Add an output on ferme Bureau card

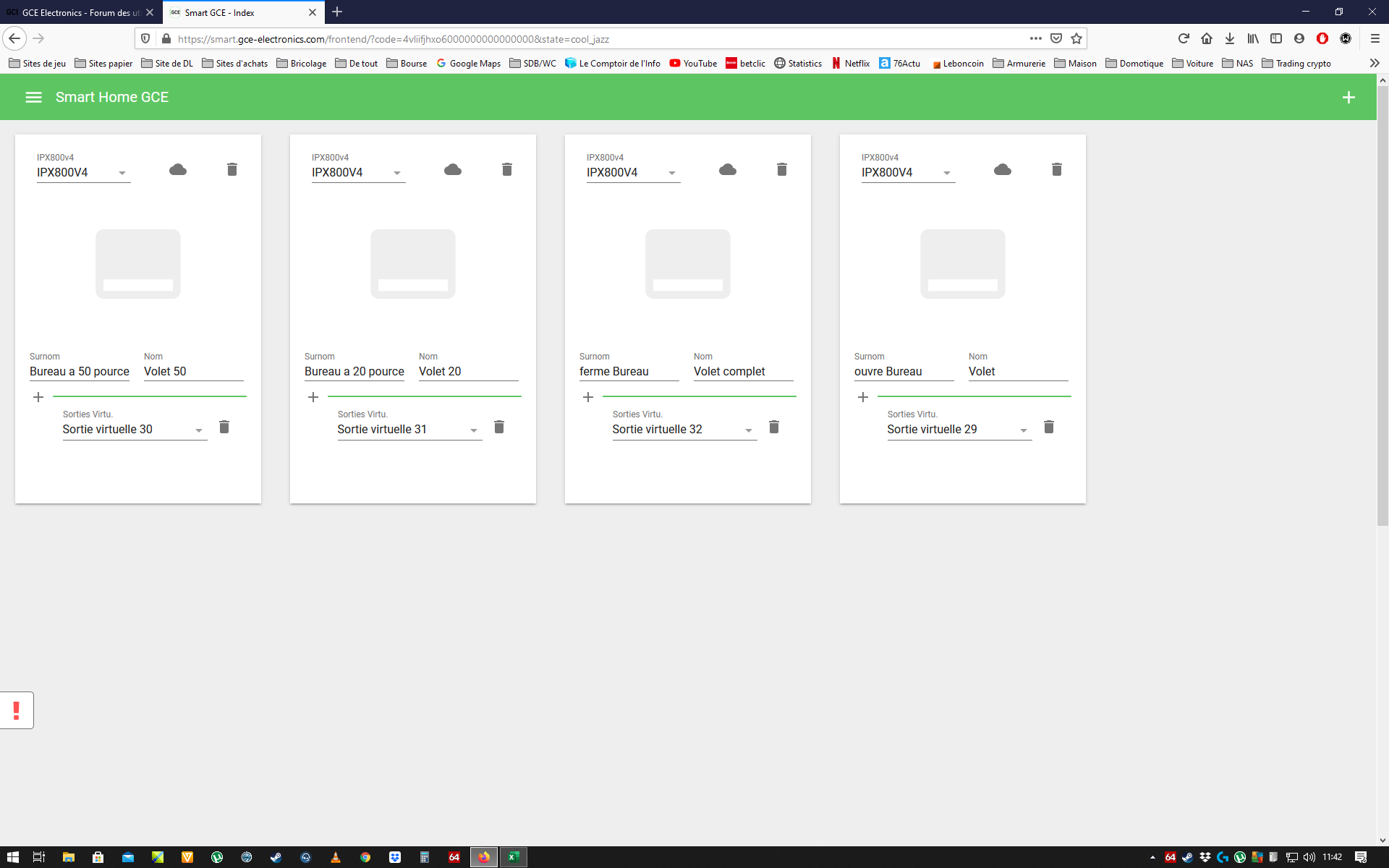[588, 397]
